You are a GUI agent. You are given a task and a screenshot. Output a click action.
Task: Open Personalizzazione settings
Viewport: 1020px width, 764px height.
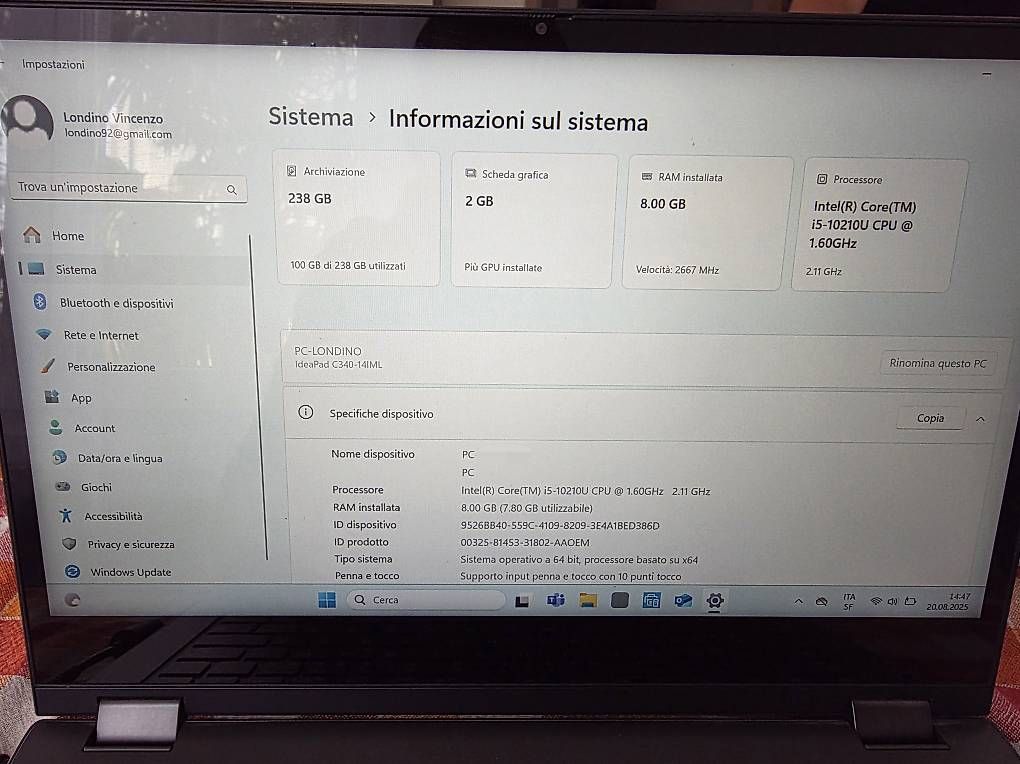(x=111, y=367)
